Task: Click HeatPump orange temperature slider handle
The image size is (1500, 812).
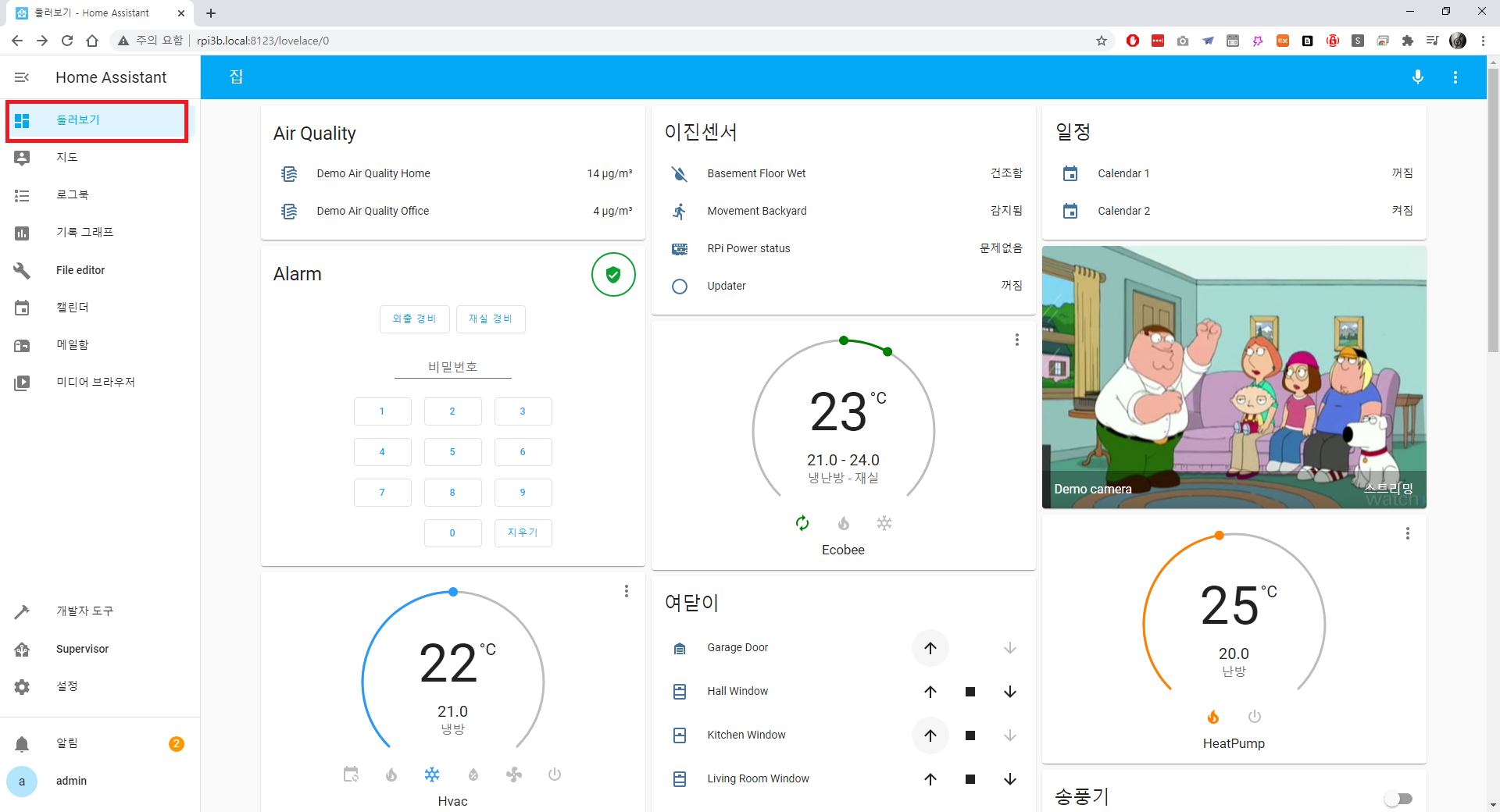Action: pyautogui.click(x=1219, y=536)
